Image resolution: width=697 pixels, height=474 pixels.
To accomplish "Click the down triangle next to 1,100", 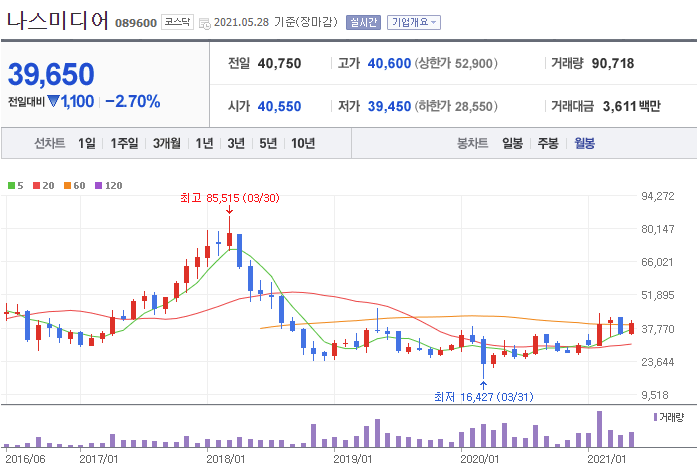I will point(53,101).
